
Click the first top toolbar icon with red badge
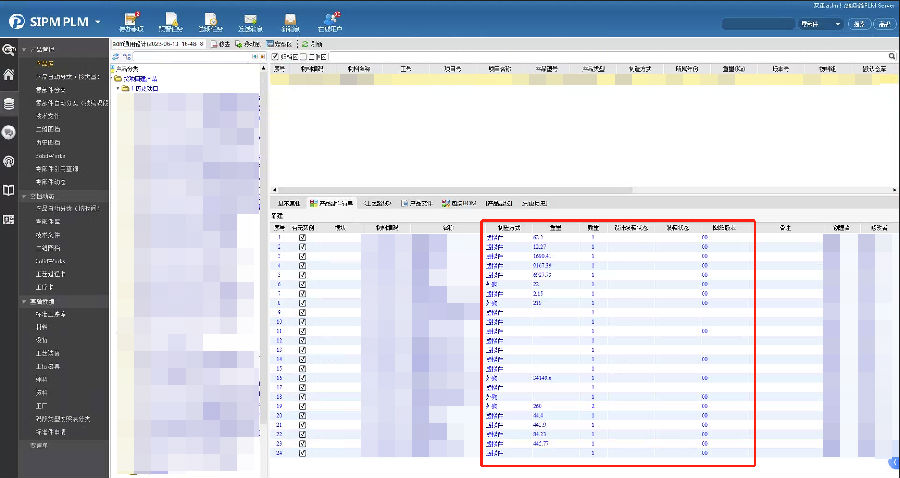(x=131, y=20)
